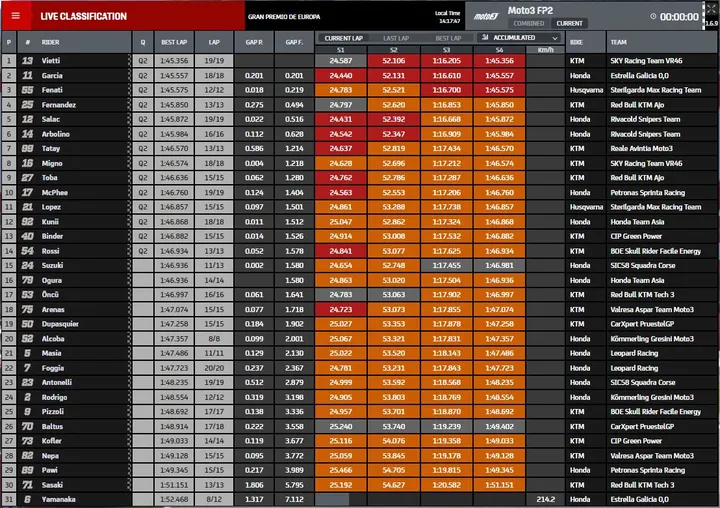Select the CURRENT LAP tab
This screenshot has height=508, width=720.
coord(343,38)
